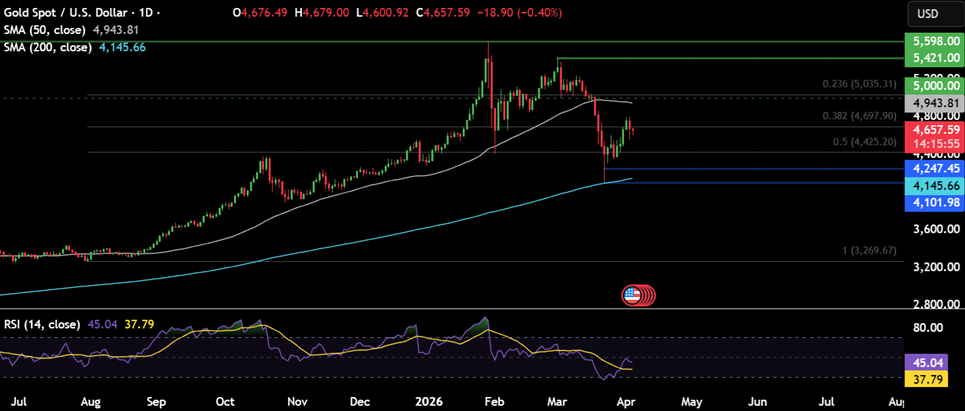Select the 4,145.66 SMA 200 price tag

pos(931,186)
